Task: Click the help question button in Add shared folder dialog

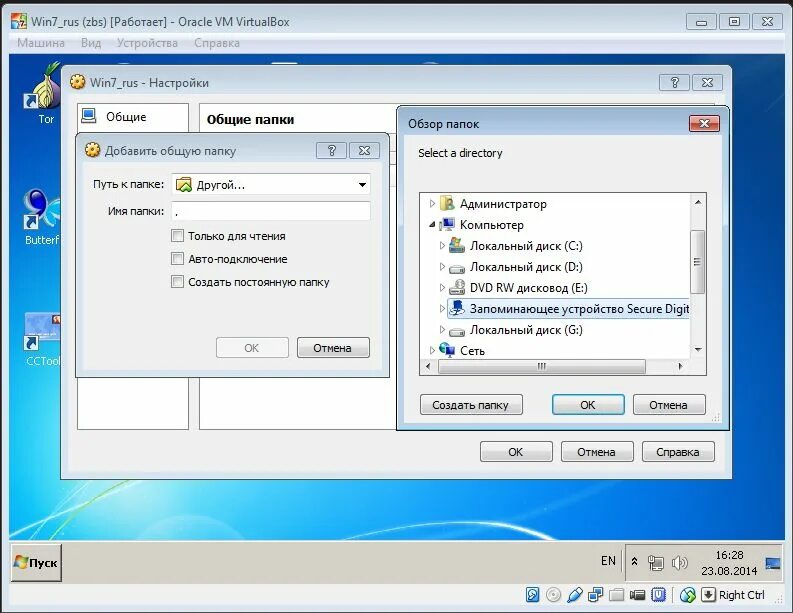Action: tap(331, 150)
